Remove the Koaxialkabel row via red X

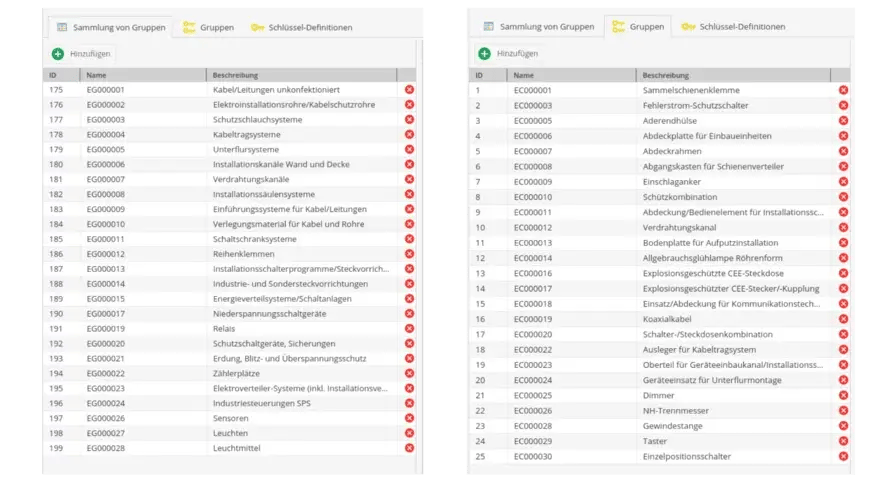[843, 319]
